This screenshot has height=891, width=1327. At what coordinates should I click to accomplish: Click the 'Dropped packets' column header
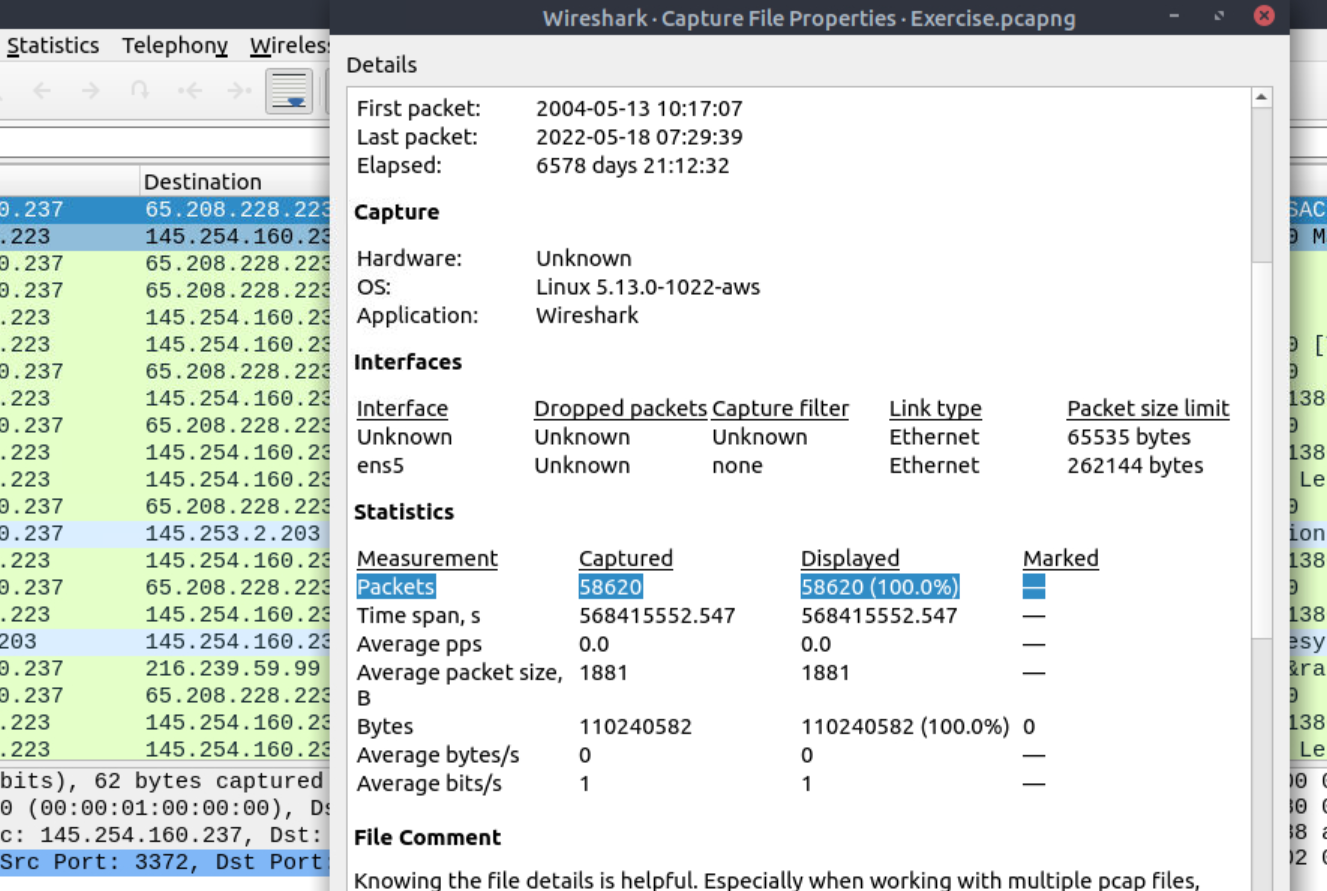click(621, 409)
